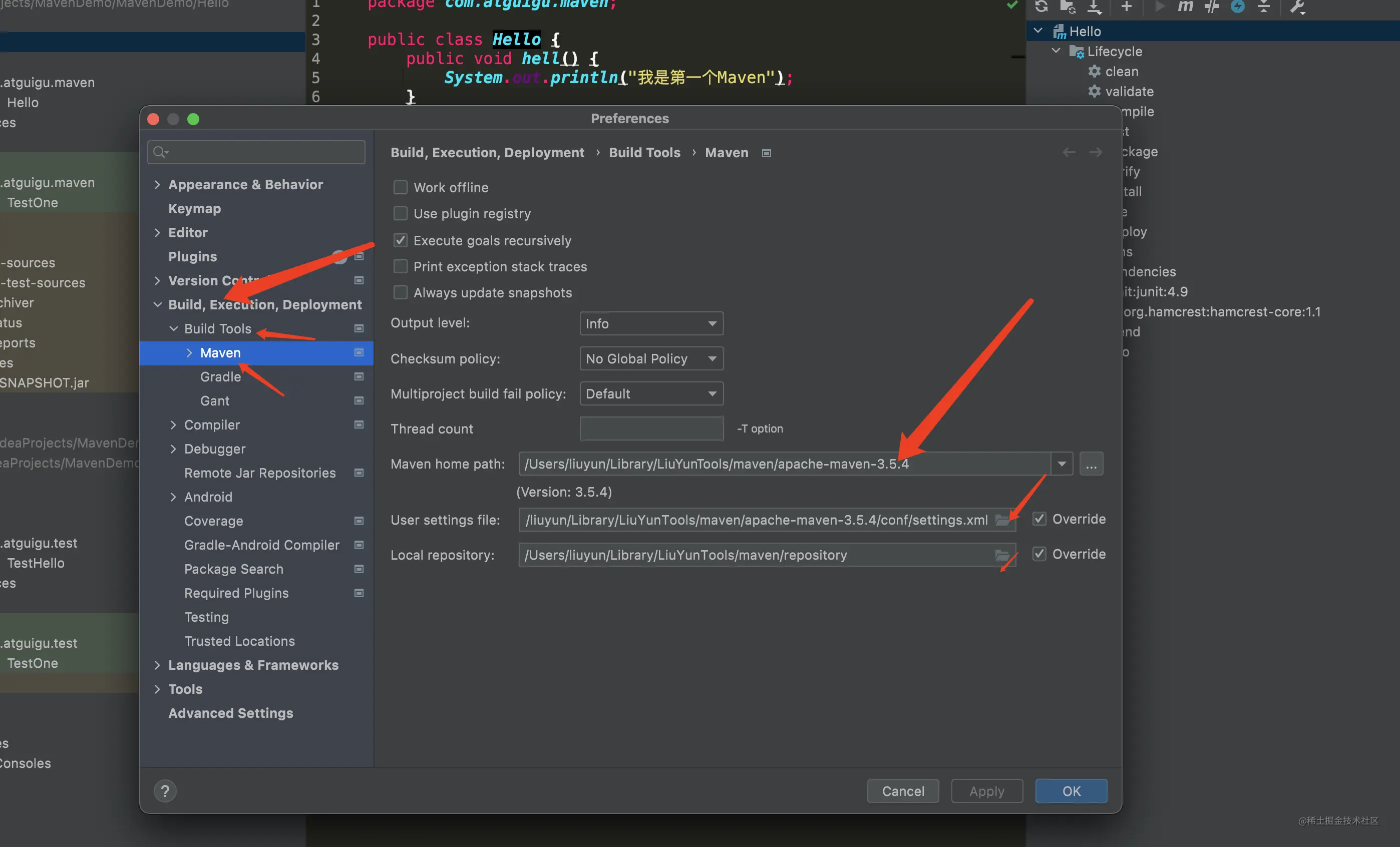Uncheck Execute goals recursively
This screenshot has height=847, width=1400.
401,240
